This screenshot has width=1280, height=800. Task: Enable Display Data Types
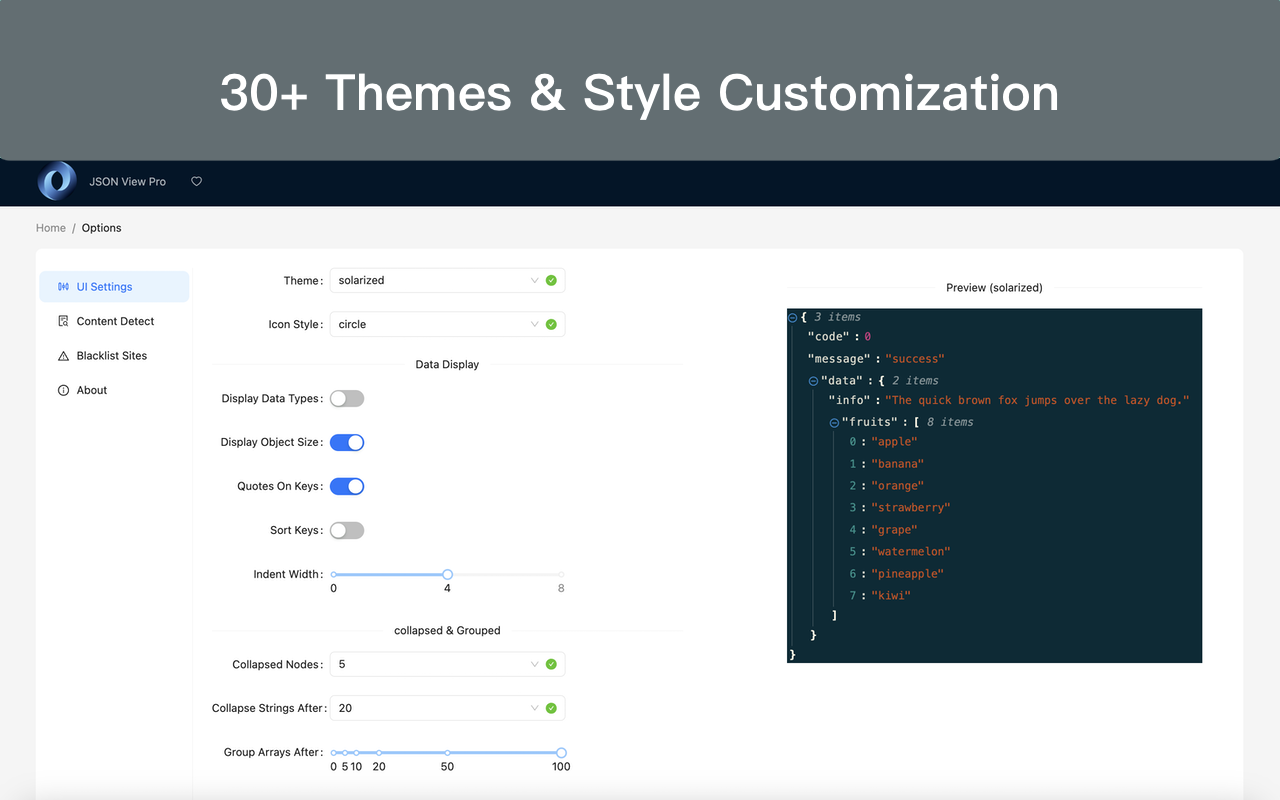point(347,398)
